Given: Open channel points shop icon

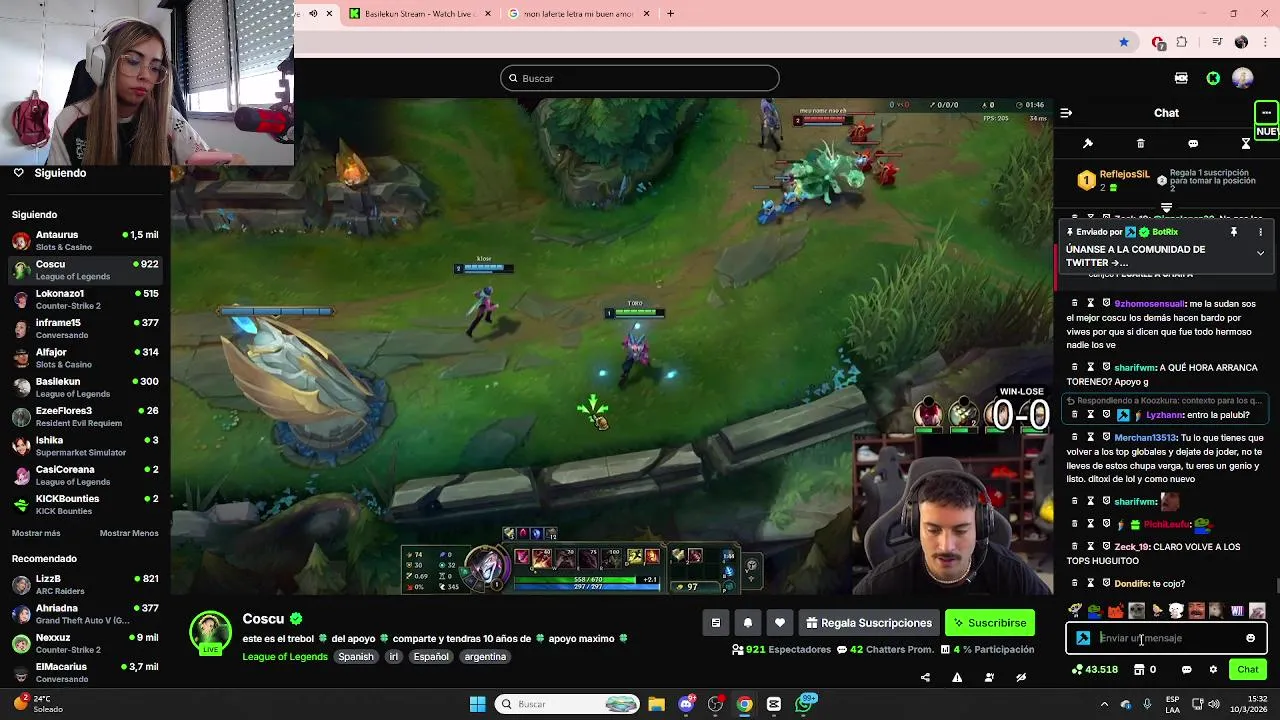Looking at the screenshot, I should (1139, 670).
